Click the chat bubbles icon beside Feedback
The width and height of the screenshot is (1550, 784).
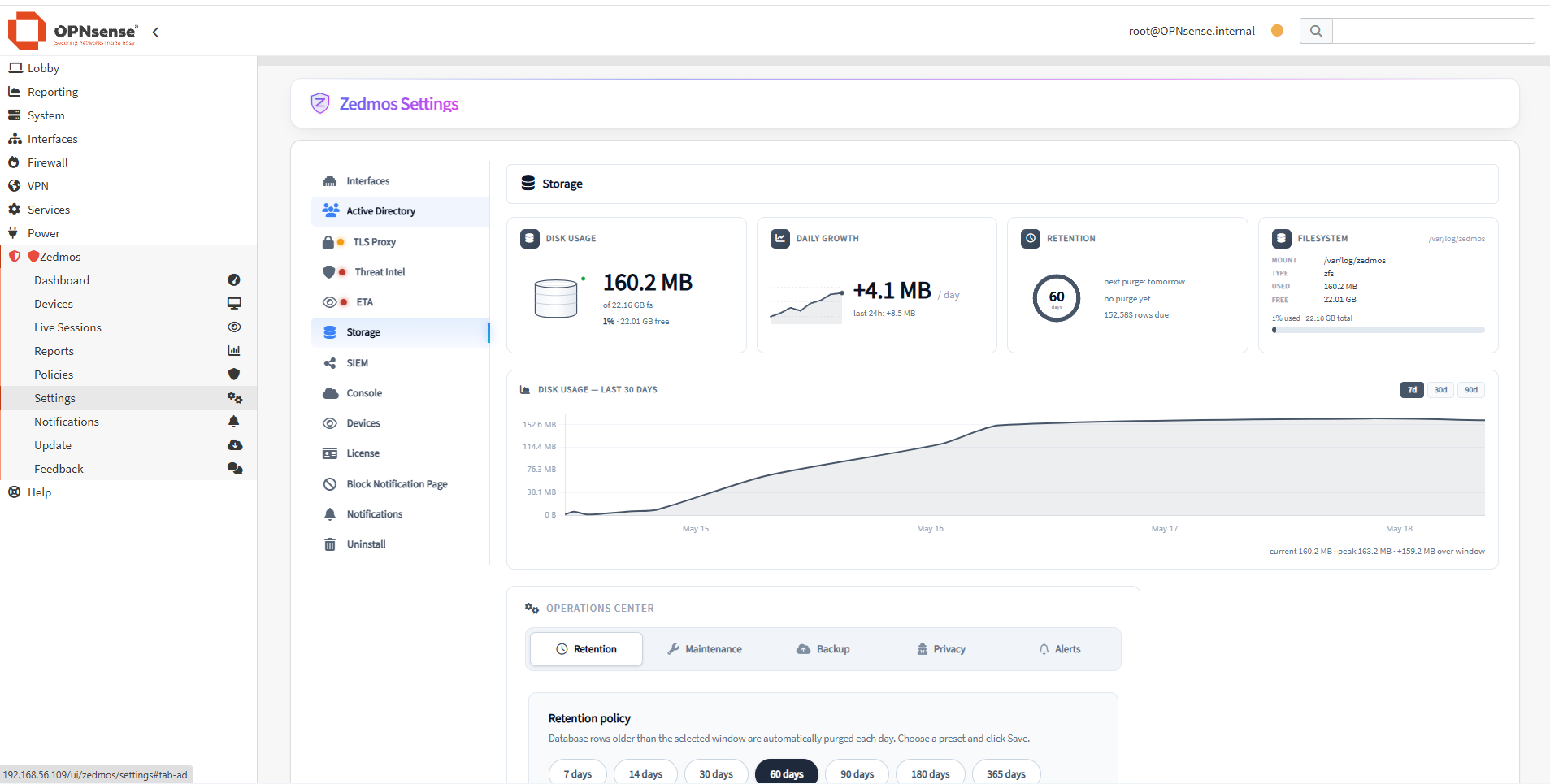(234, 469)
